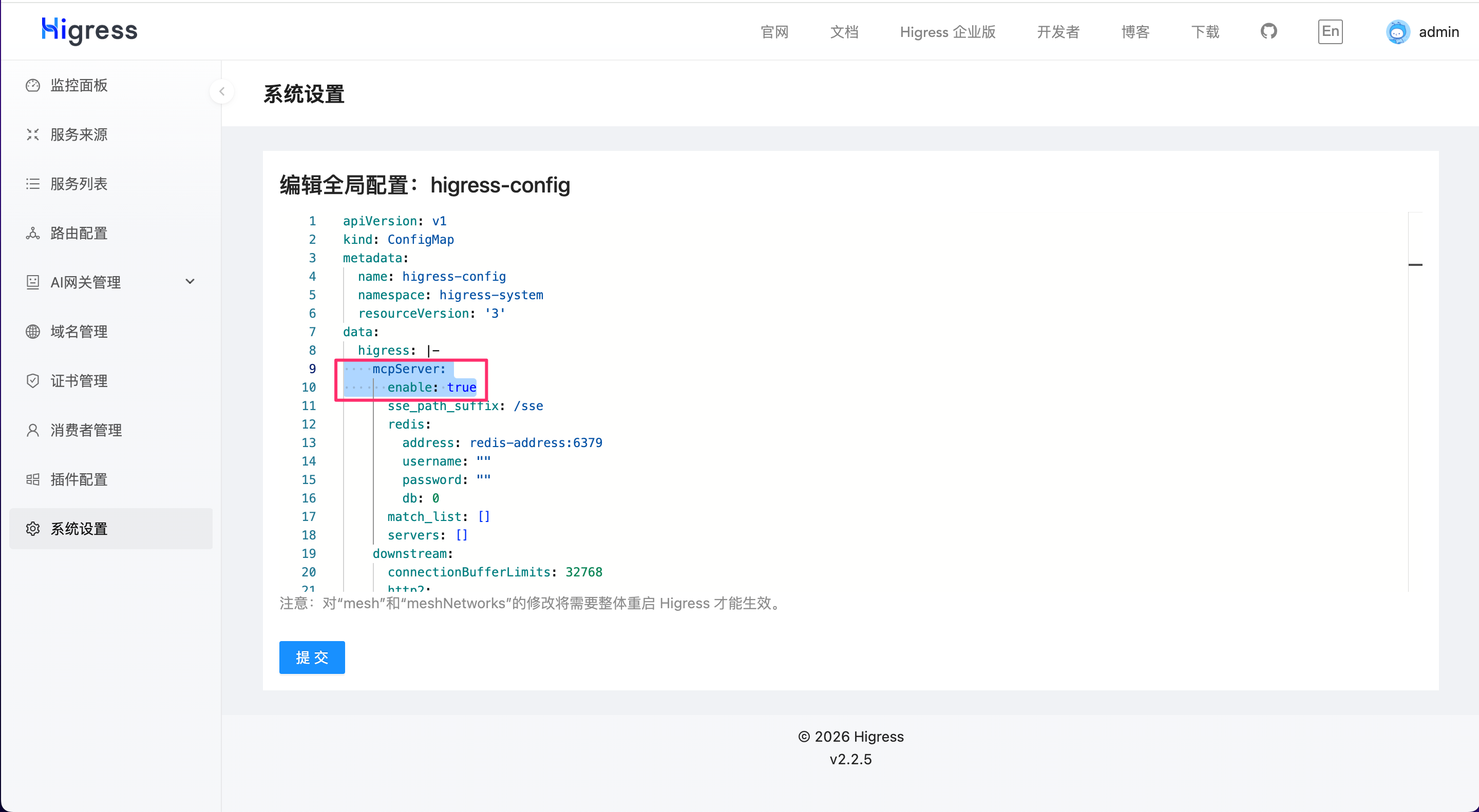Click the admin avatar icon
This screenshot has width=1479, height=812.
click(x=1397, y=31)
